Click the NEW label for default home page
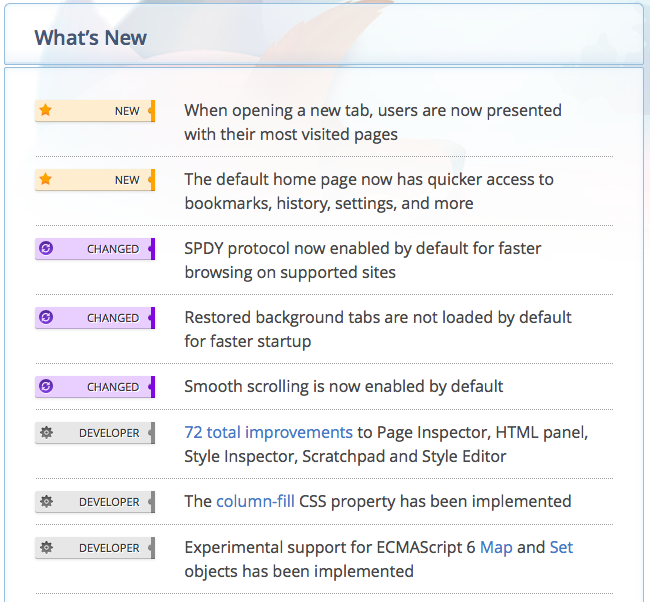Screen dimensions: 650x602 pos(127,180)
